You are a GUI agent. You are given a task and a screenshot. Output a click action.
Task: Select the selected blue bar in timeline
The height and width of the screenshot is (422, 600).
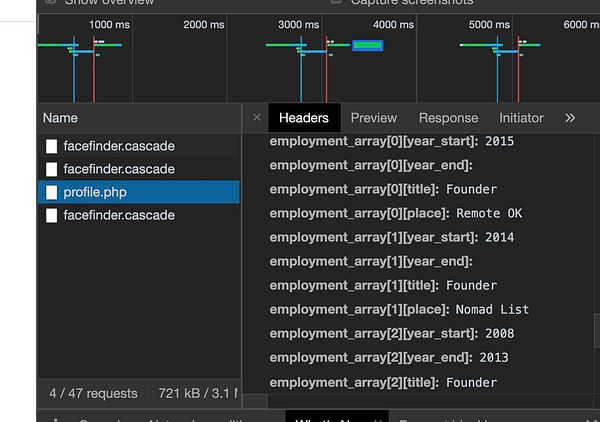[x=367, y=46]
